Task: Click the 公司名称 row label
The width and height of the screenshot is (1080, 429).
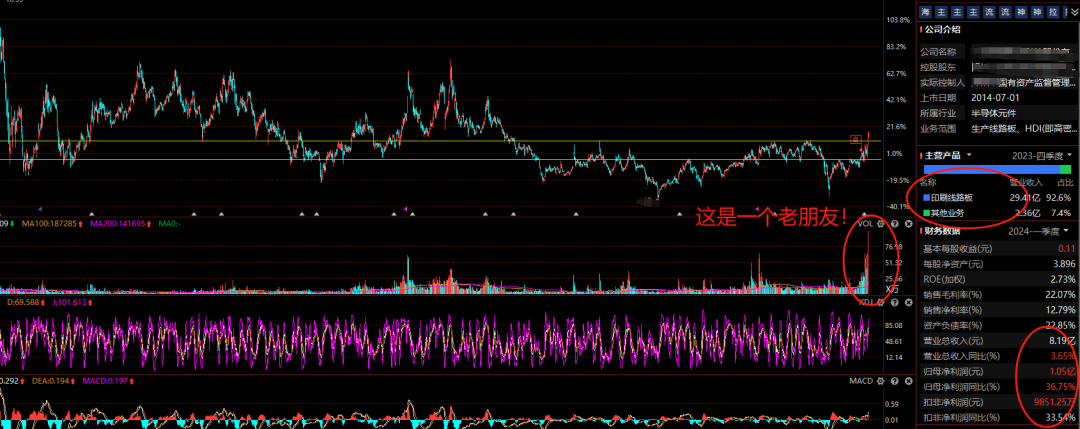Action: [x=938, y=52]
